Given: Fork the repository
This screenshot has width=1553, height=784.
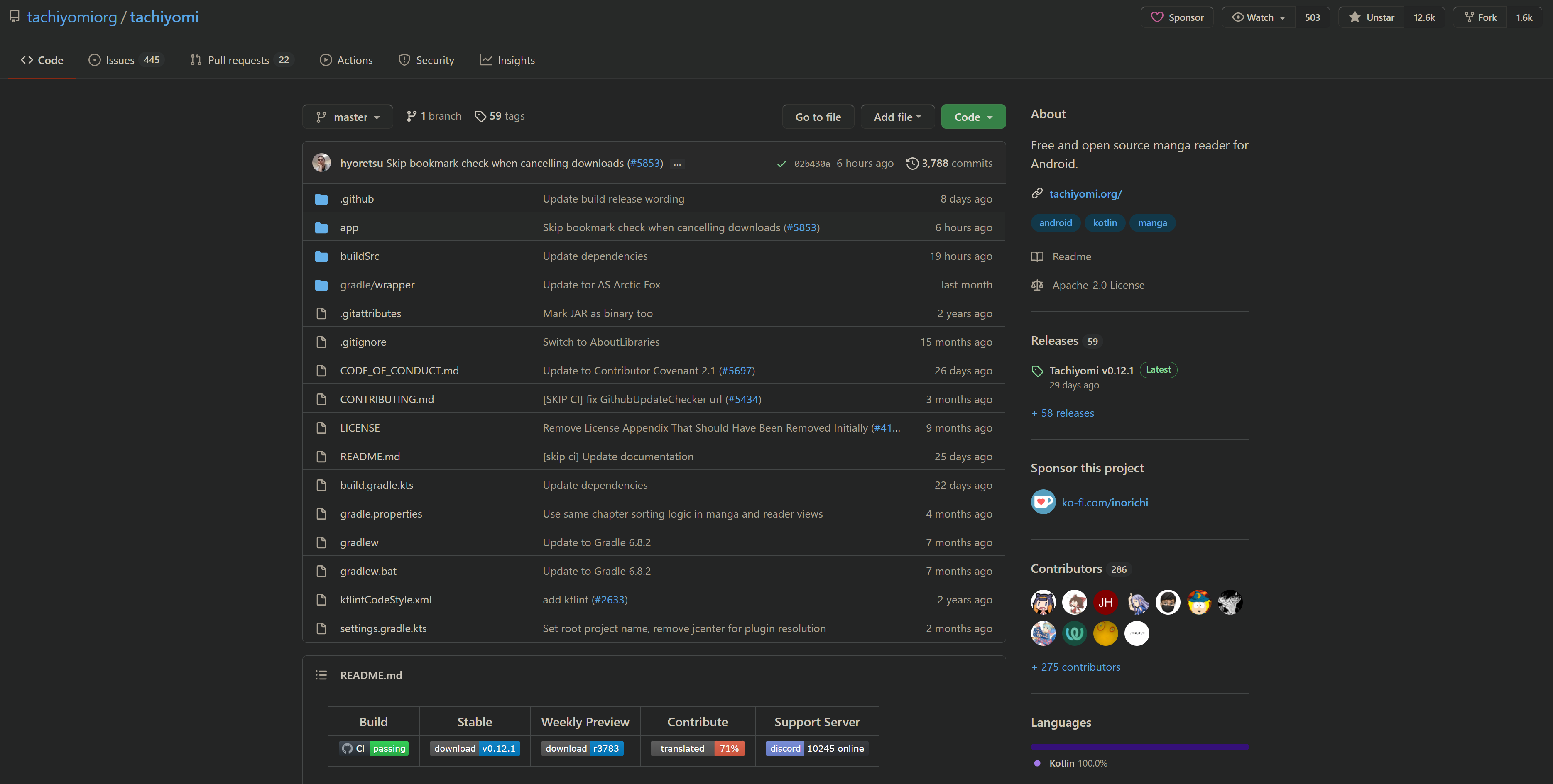Looking at the screenshot, I should 1480,17.
